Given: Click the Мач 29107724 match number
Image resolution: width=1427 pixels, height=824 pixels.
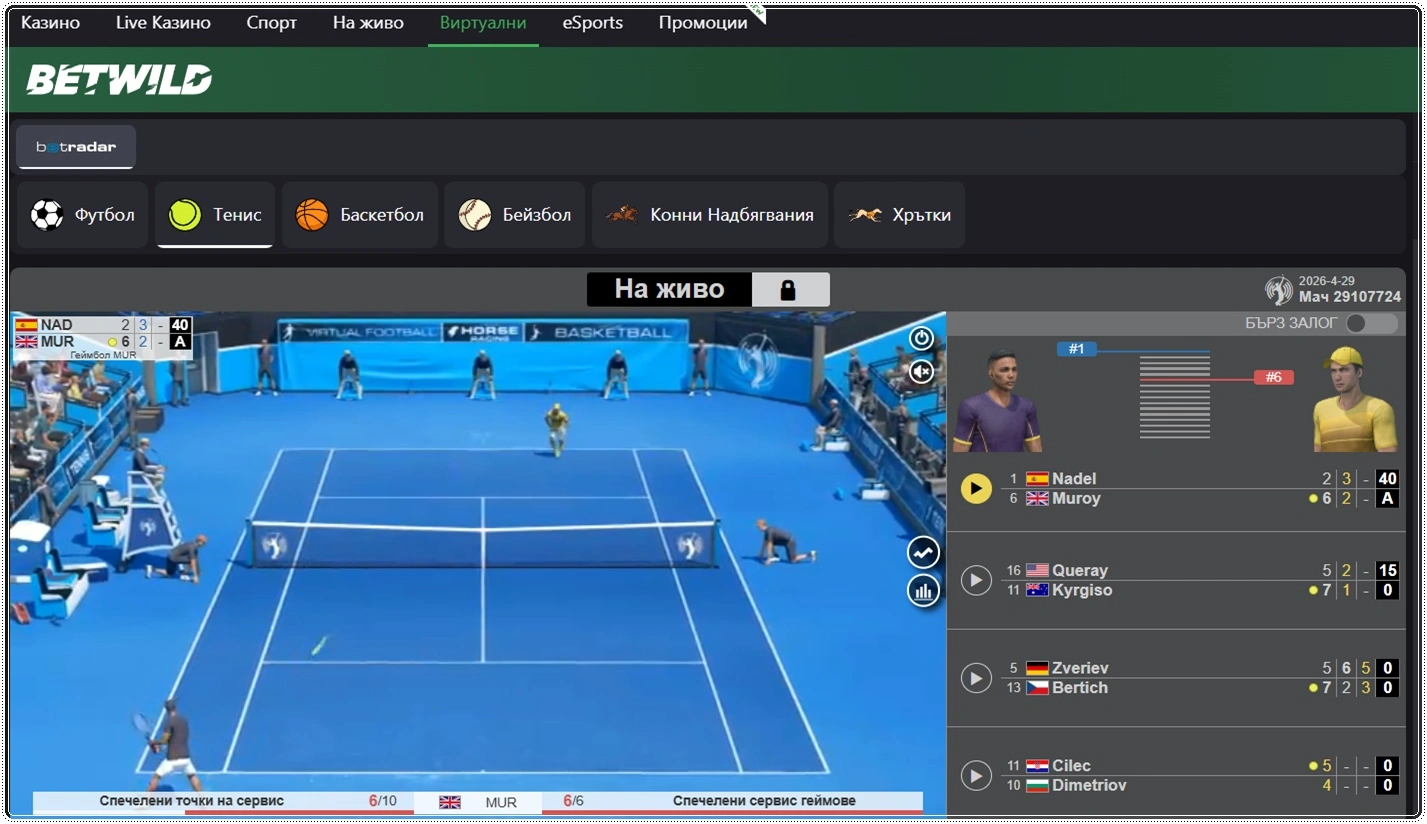Looking at the screenshot, I should point(1350,297).
